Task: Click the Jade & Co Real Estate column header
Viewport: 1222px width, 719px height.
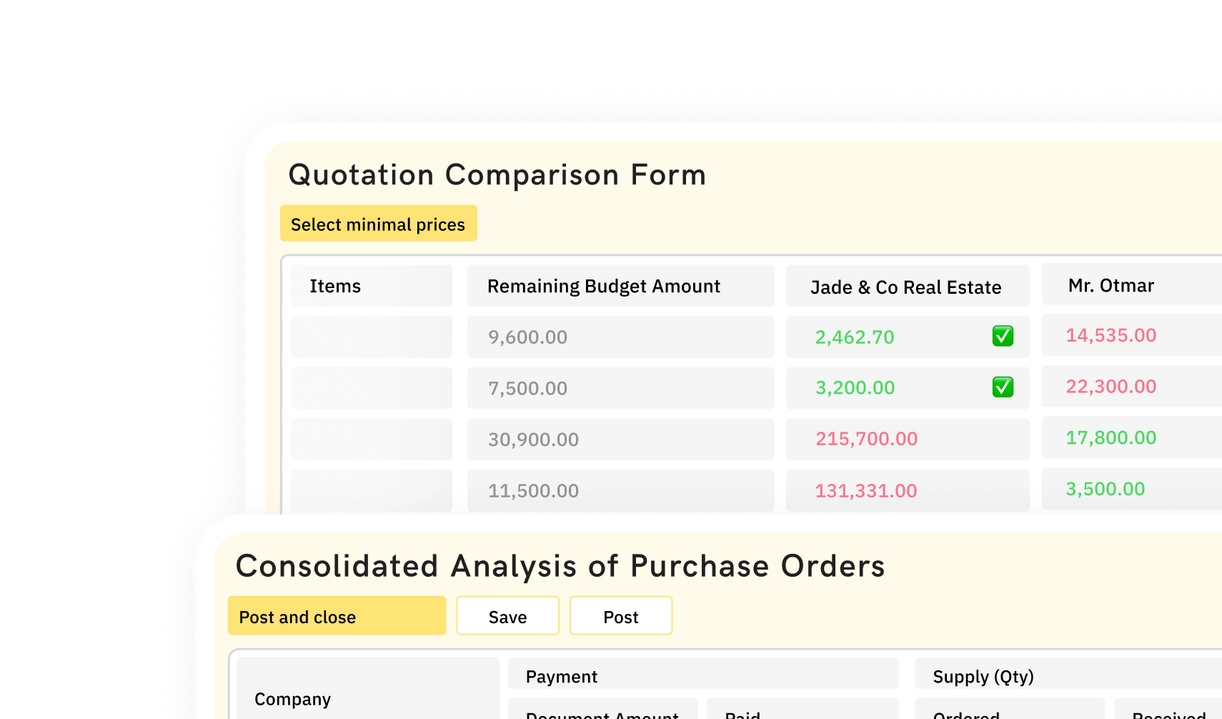Action: click(x=906, y=286)
